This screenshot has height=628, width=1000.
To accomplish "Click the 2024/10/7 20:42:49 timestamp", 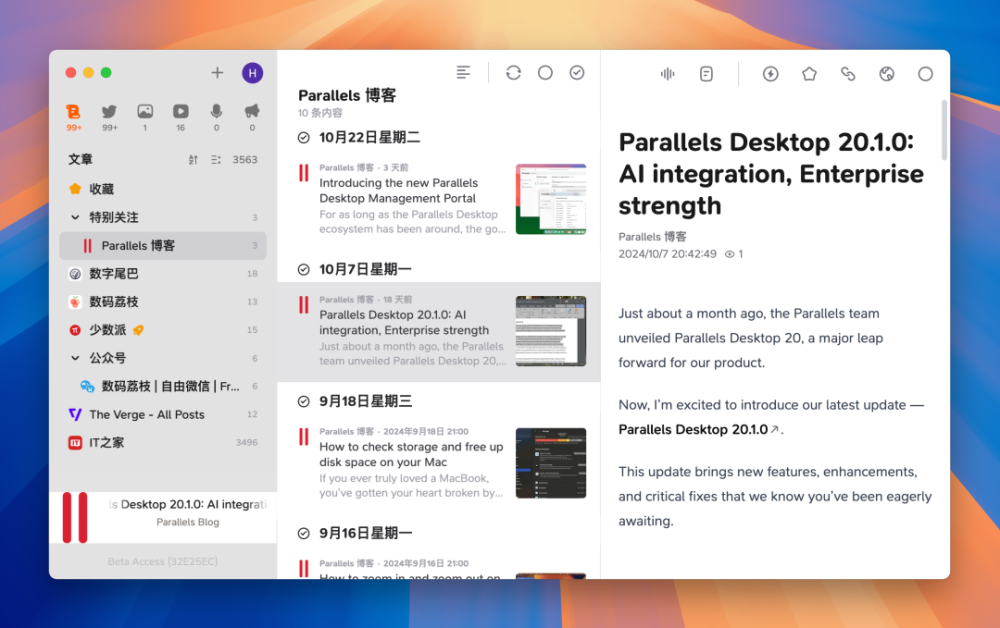I will [x=667, y=254].
